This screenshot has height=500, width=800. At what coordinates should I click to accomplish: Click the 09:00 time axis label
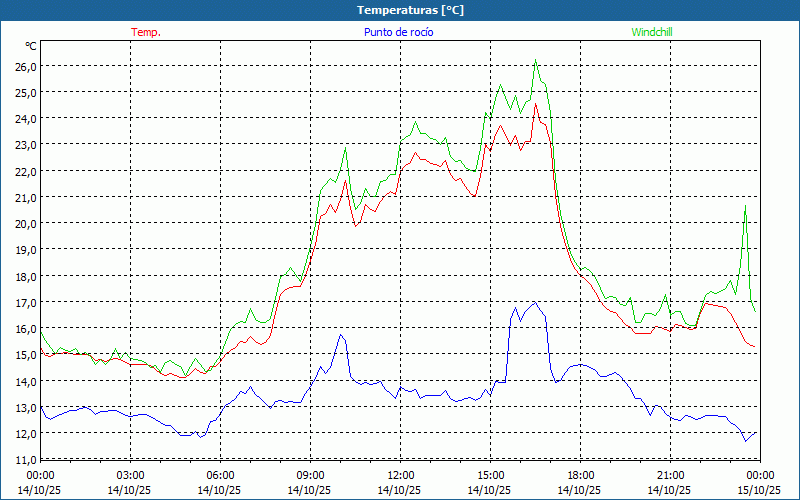pyautogui.click(x=310, y=475)
